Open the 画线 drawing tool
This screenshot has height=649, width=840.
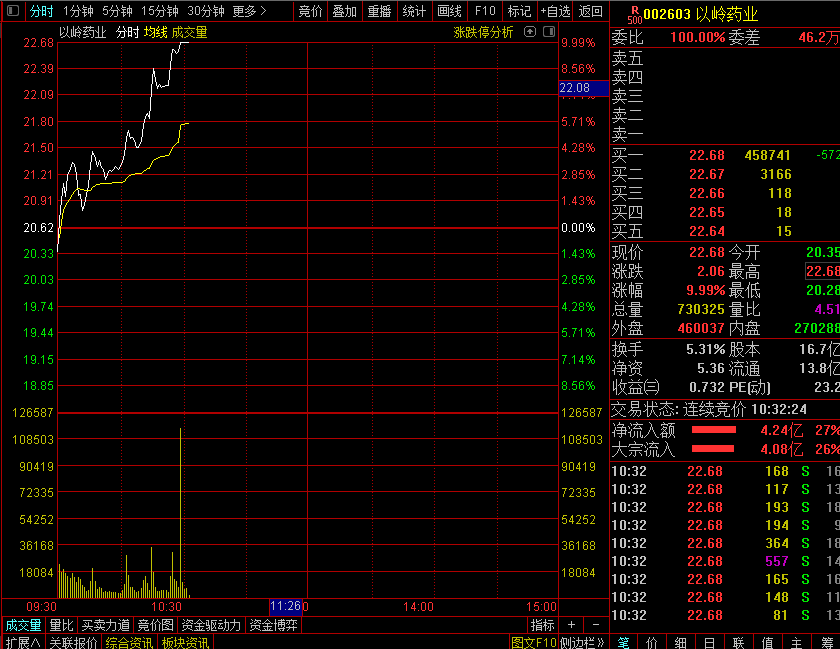point(449,11)
